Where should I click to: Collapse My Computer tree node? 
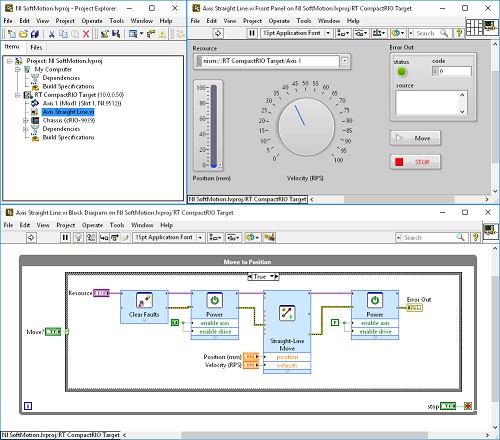click(x=18, y=69)
